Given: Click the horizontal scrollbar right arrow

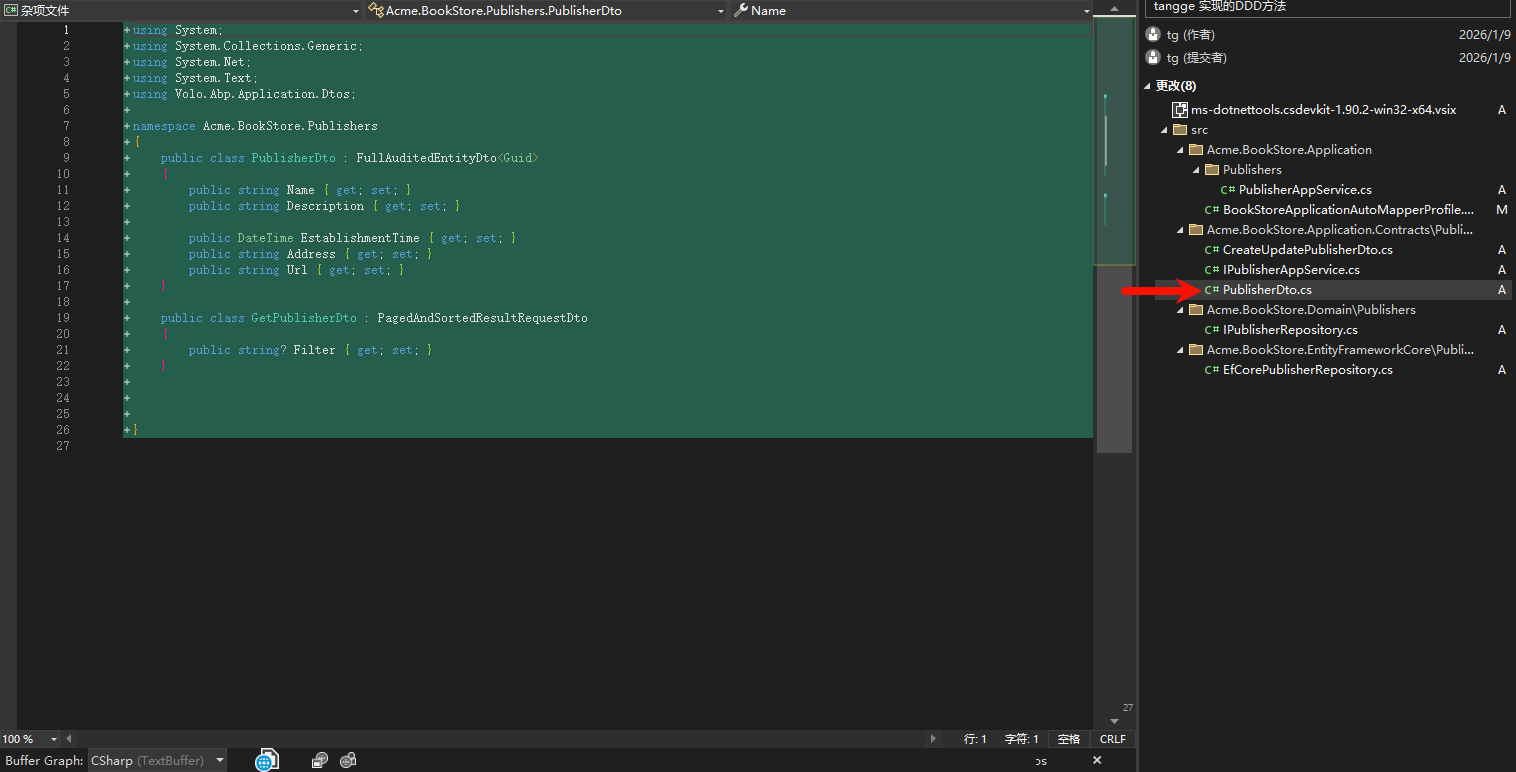Looking at the screenshot, I should tap(933, 739).
